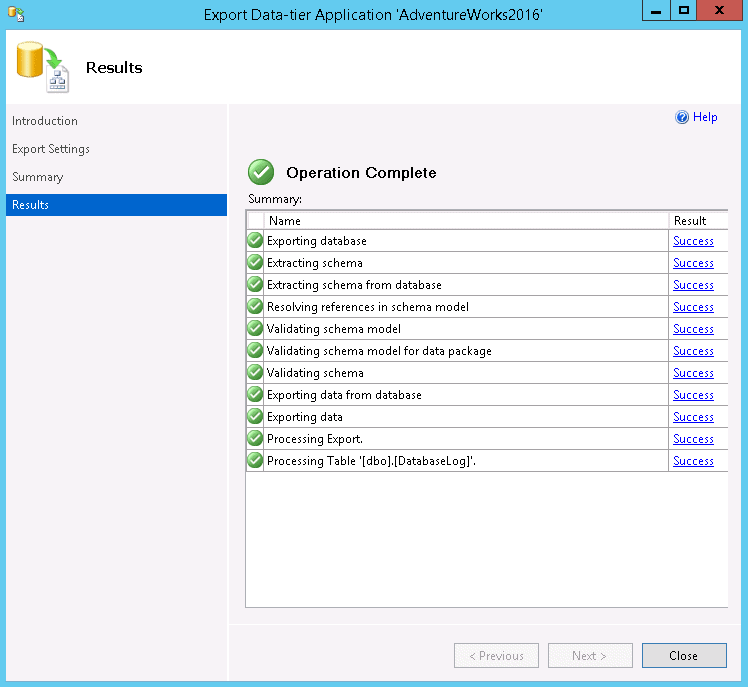The image size is (748, 687).
Task: Select 'Exporting data from database' text
Action: (344, 395)
